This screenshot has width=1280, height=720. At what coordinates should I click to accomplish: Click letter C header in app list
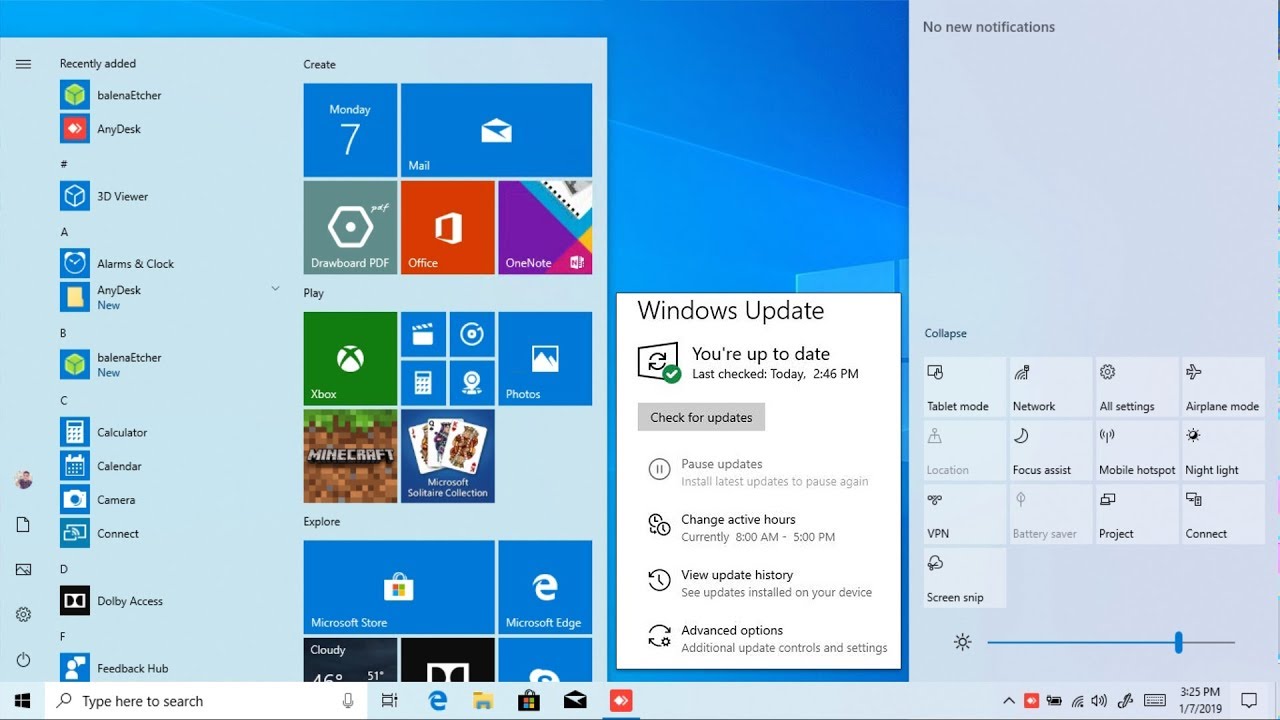64,401
